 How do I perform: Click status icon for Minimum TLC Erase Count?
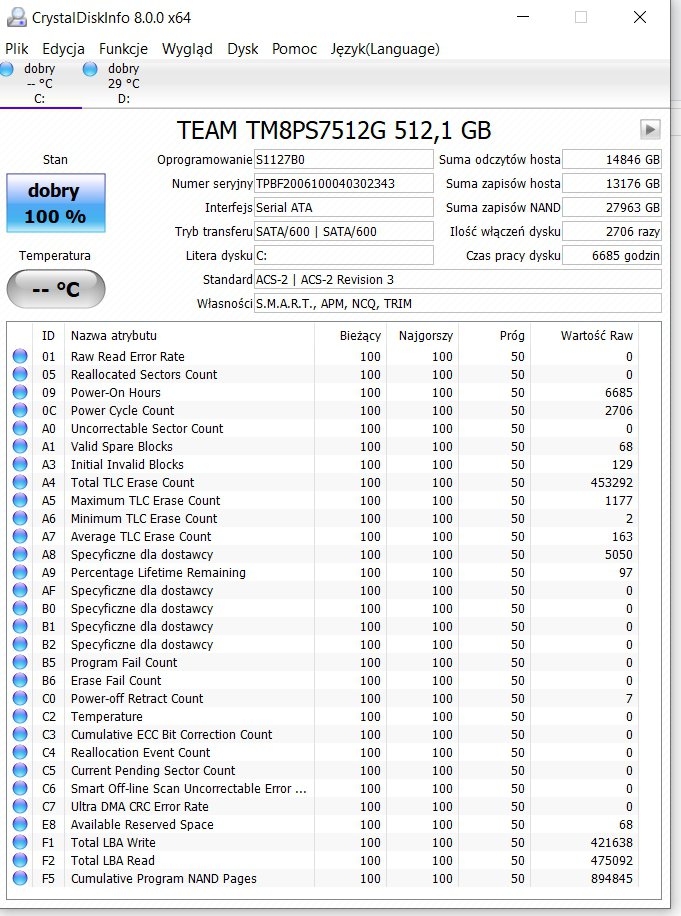coord(20,518)
